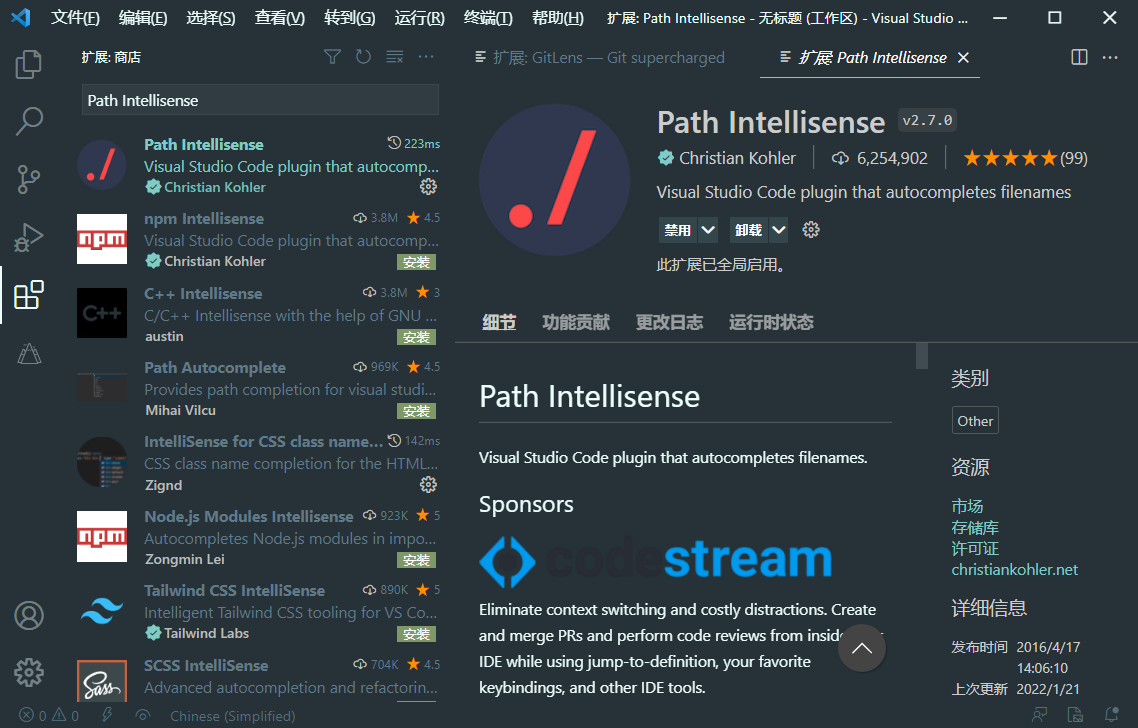Open the 文件(F) menu
Image resolution: width=1138 pixels, height=728 pixels.
pos(75,17)
